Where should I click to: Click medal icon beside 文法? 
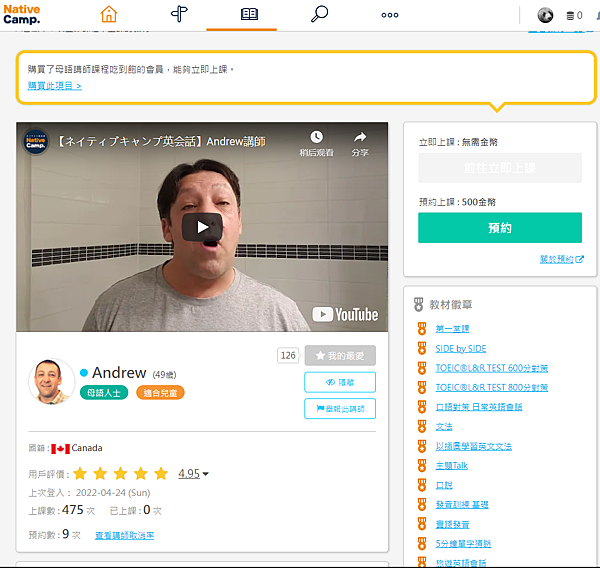pos(422,426)
